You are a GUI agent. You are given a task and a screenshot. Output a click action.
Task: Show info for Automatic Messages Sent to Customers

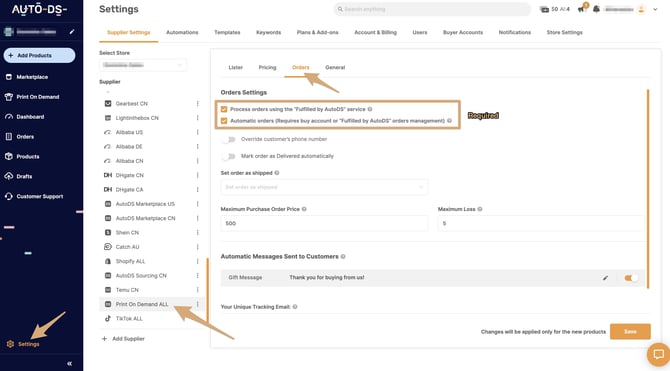tap(343, 256)
